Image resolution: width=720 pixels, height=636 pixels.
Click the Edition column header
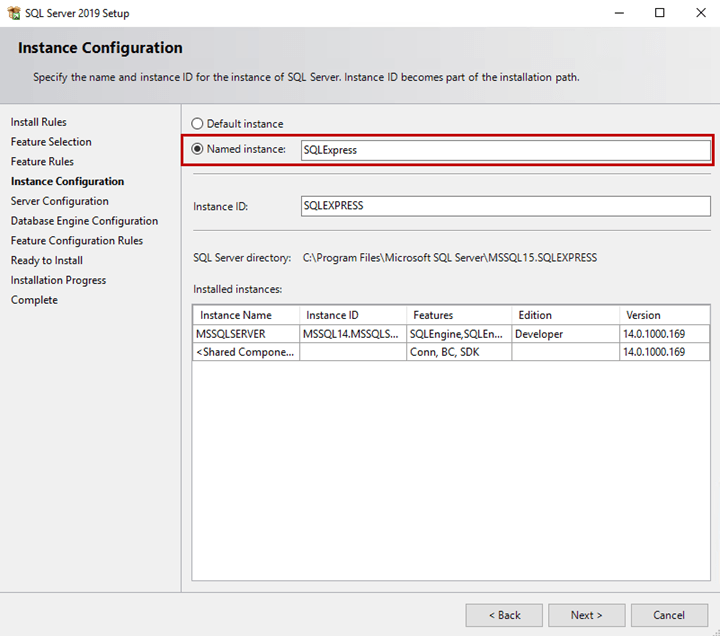pyautogui.click(x=565, y=315)
